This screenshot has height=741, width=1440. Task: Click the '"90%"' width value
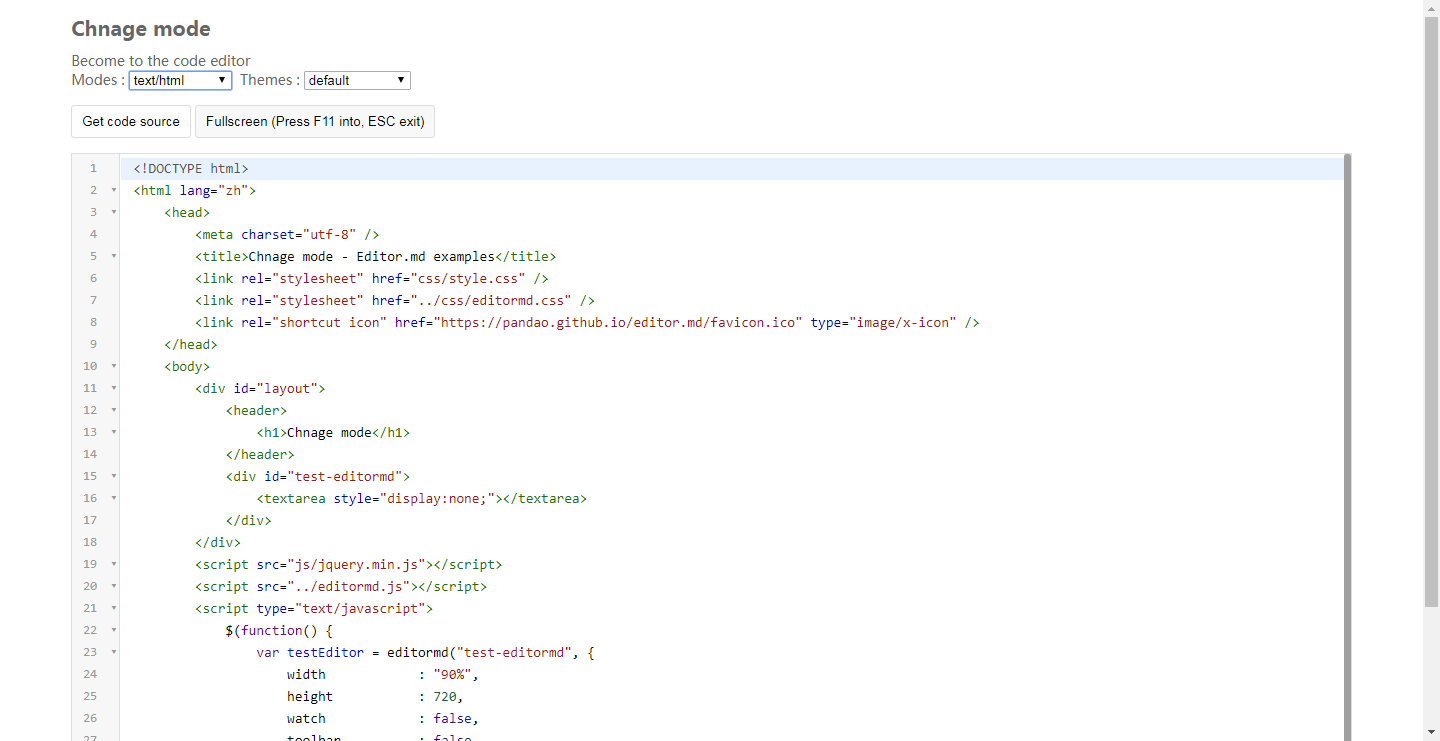(x=452, y=674)
